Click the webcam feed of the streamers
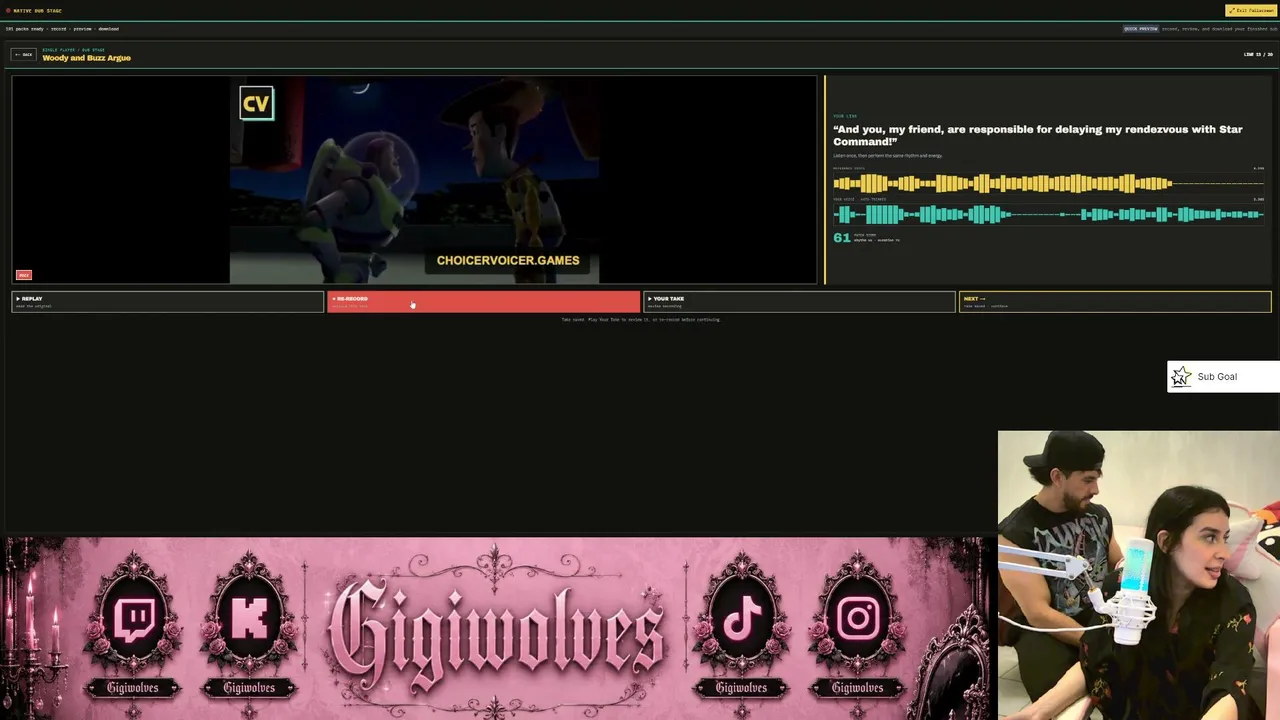The height and width of the screenshot is (720, 1280). [1139, 575]
